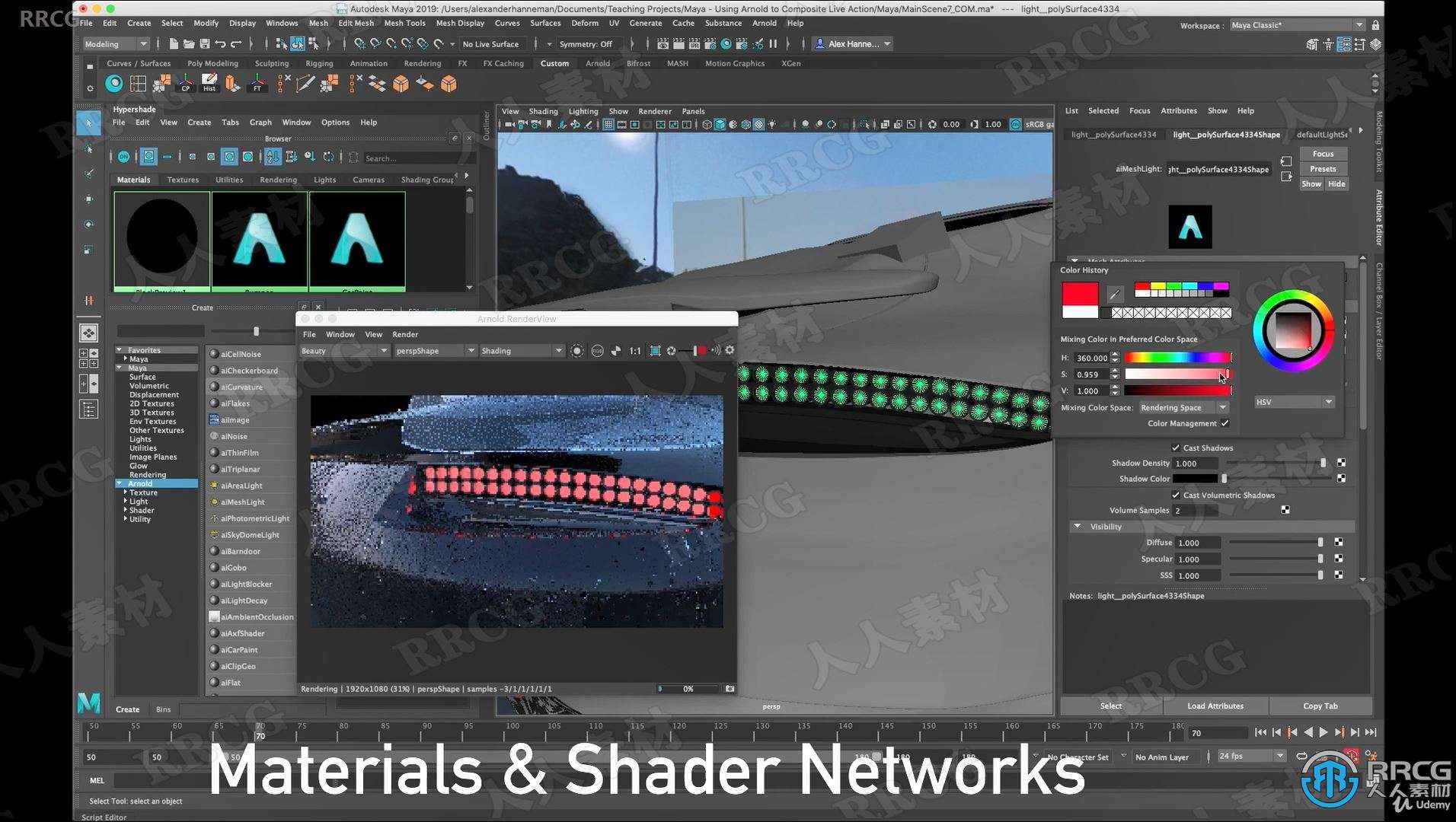
Task: Click the CP shelf icon
Action: click(185, 84)
